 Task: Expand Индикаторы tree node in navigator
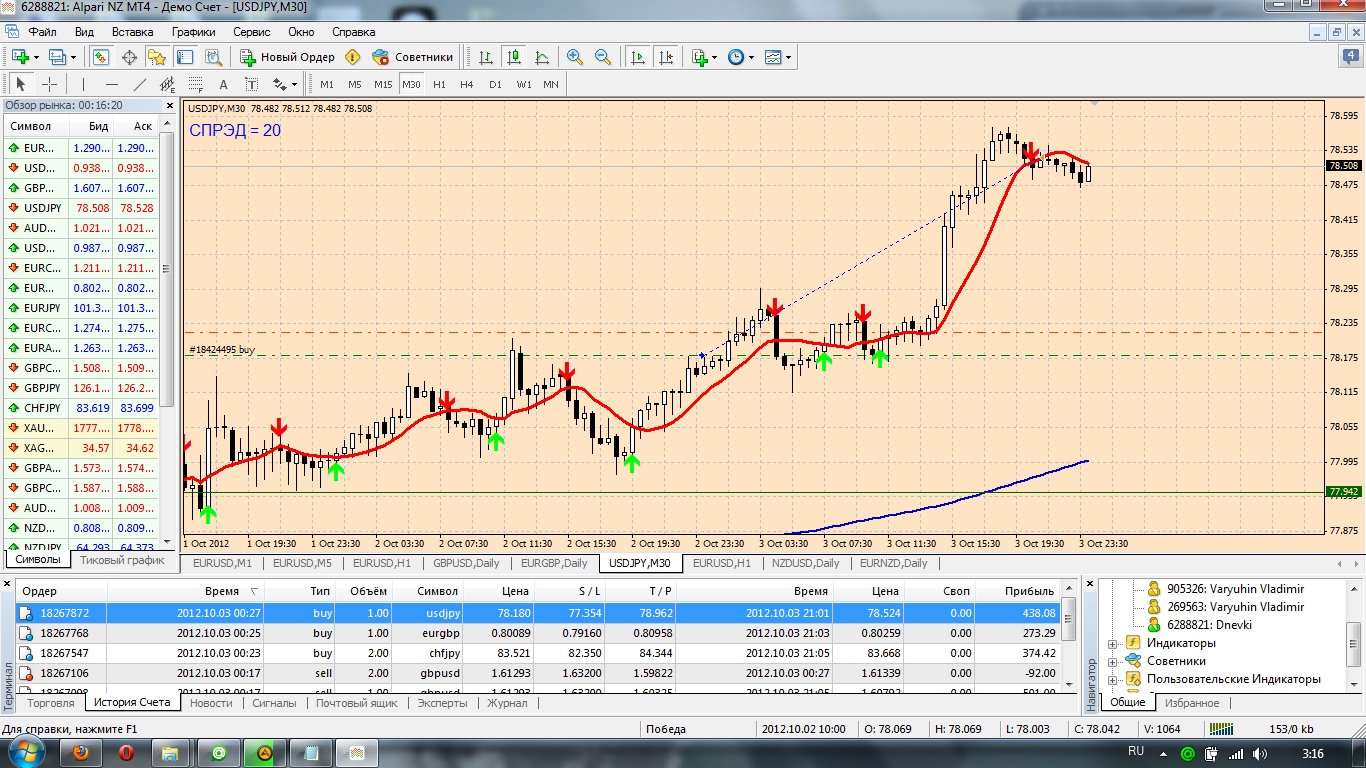coord(1112,643)
